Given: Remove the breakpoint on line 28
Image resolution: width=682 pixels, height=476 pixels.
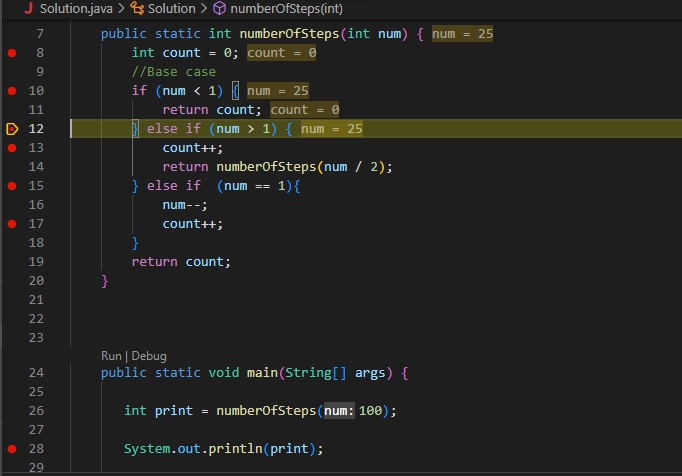Looking at the screenshot, I should (x=12, y=449).
